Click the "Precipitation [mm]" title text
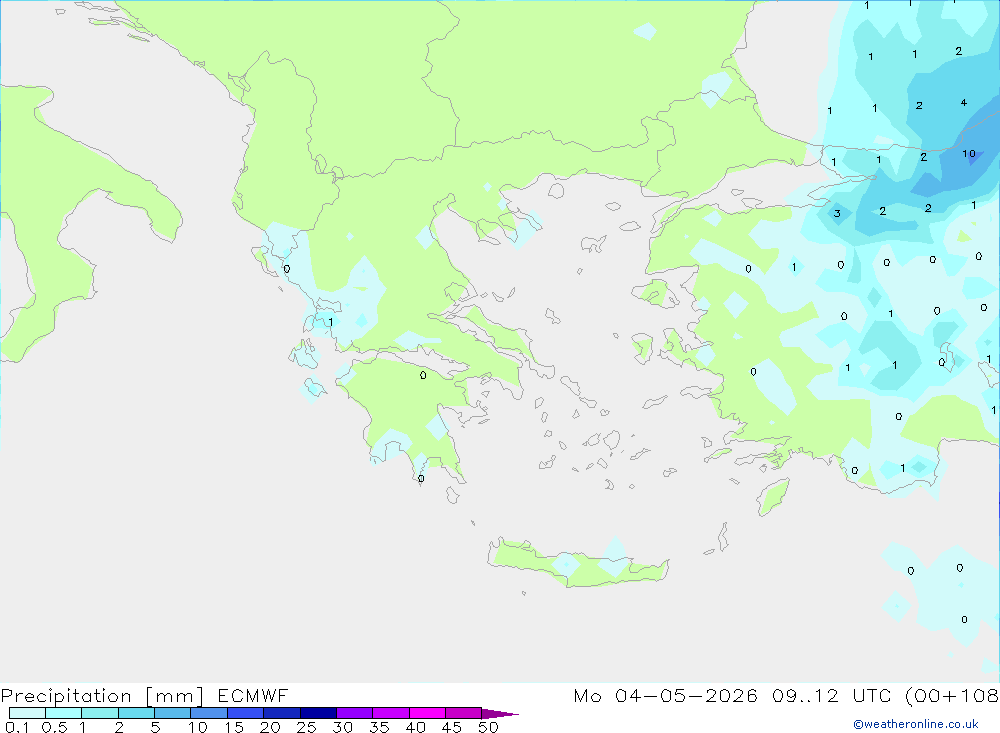The width and height of the screenshot is (1000, 733). click(x=103, y=696)
